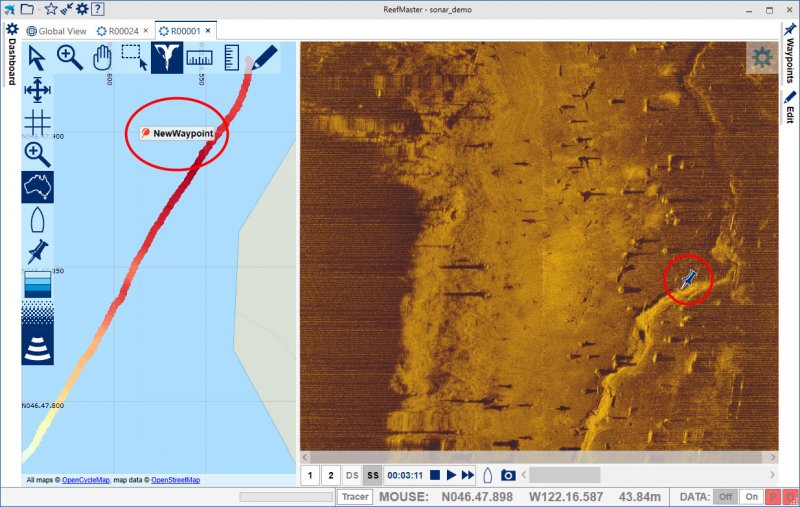Pick the rectangle selection tool
Image resolution: width=800 pixels, height=507 pixels.
pos(134,58)
